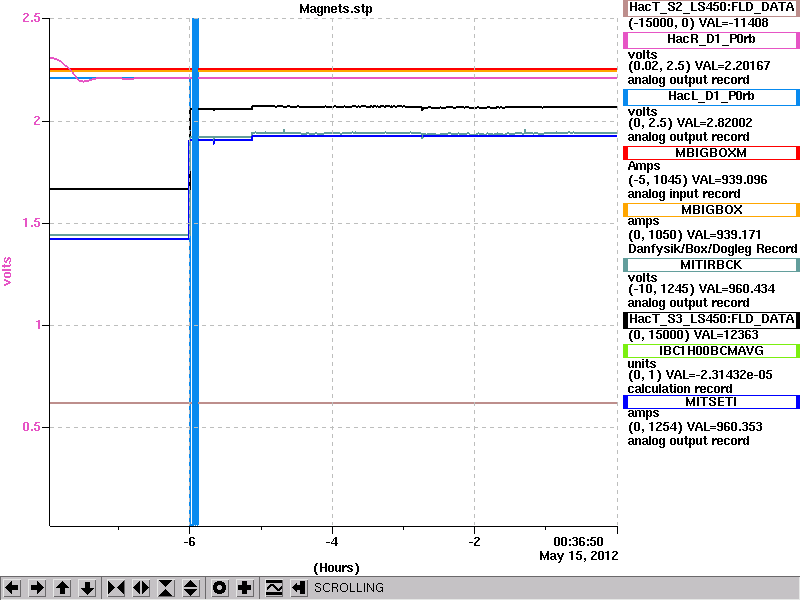Select the blue MITSETI legend entry
800x600 pixels.
(711, 402)
